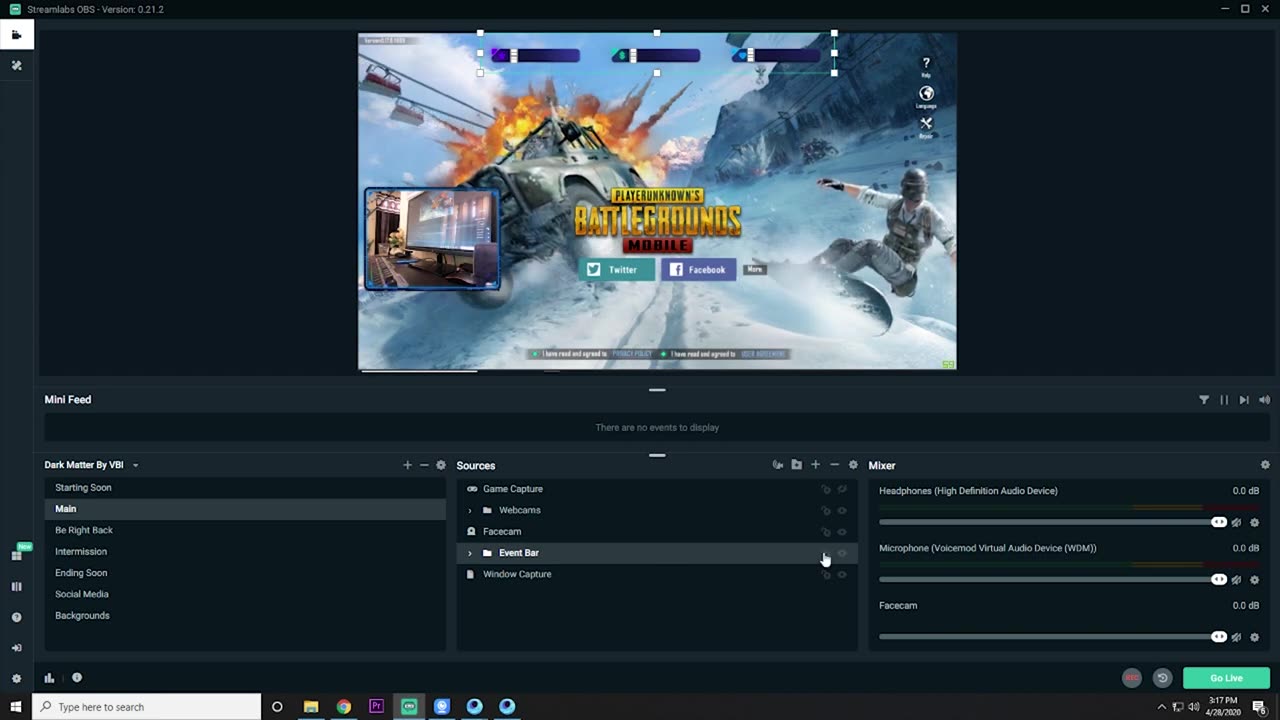Viewport: 1280px width, 720px height.
Task: Open File Explorer from the taskbar
Action: [x=311, y=707]
